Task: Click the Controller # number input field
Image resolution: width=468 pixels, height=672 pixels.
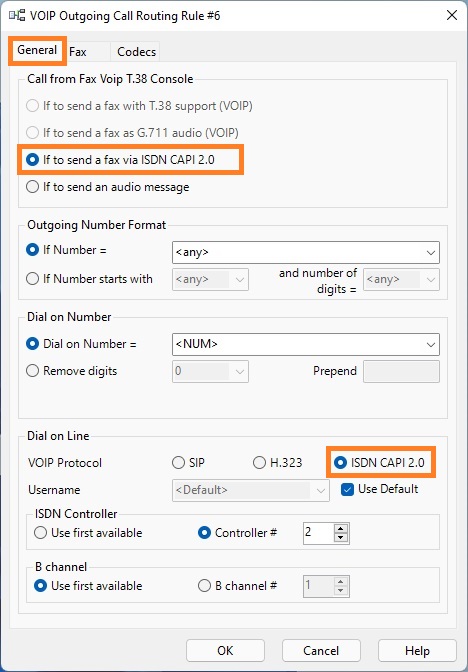Action: pos(318,533)
